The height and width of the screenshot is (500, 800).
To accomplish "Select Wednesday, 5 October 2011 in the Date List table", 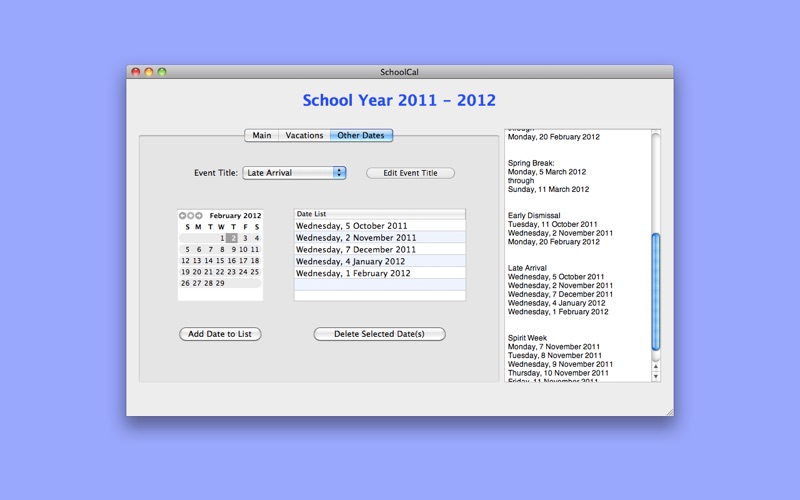I will (x=380, y=226).
